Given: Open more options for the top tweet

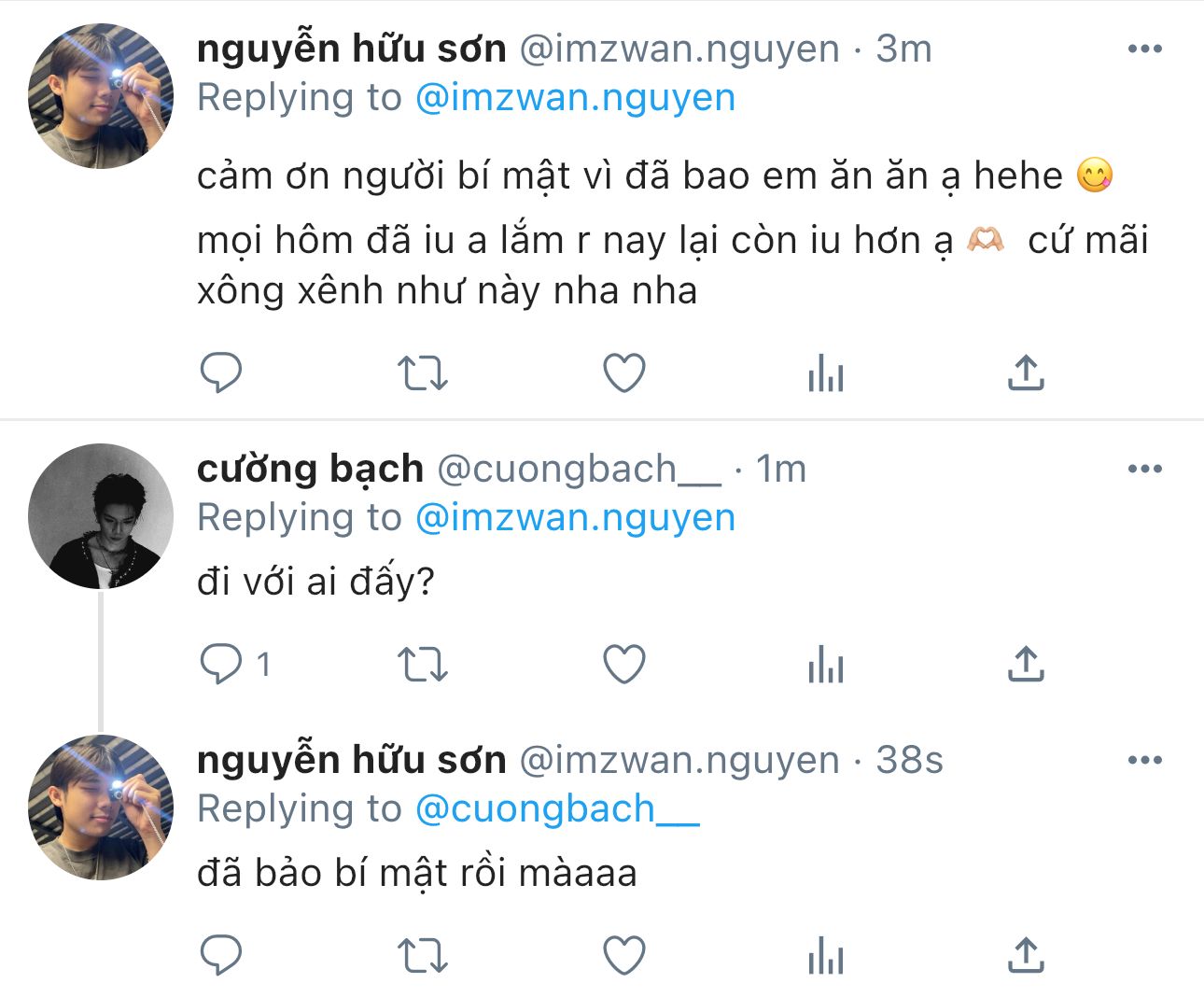Looking at the screenshot, I should point(1144,49).
